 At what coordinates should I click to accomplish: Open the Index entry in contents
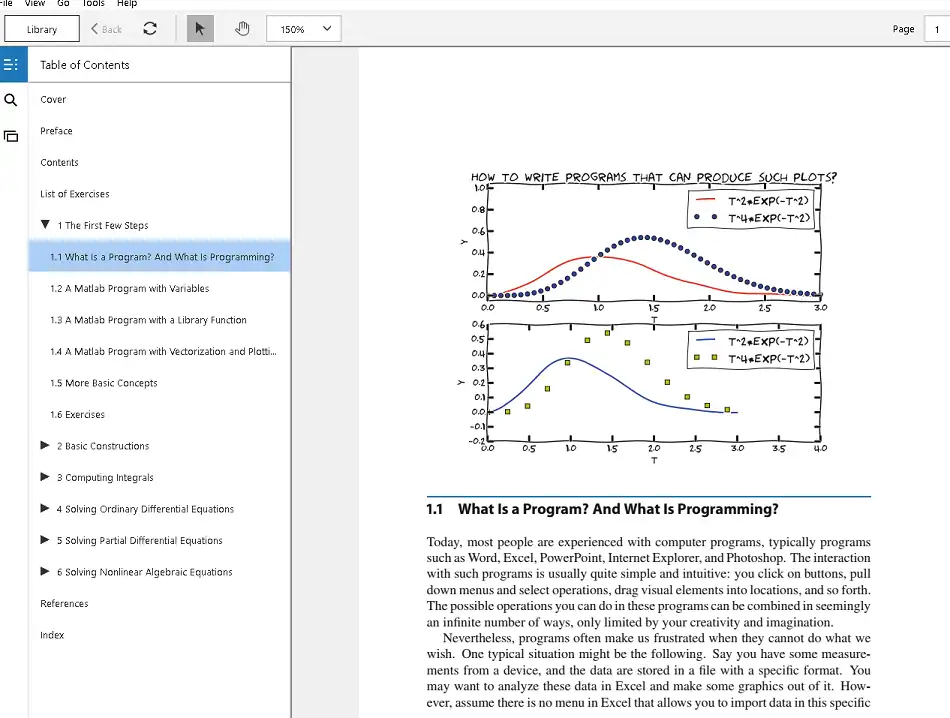[x=52, y=635]
